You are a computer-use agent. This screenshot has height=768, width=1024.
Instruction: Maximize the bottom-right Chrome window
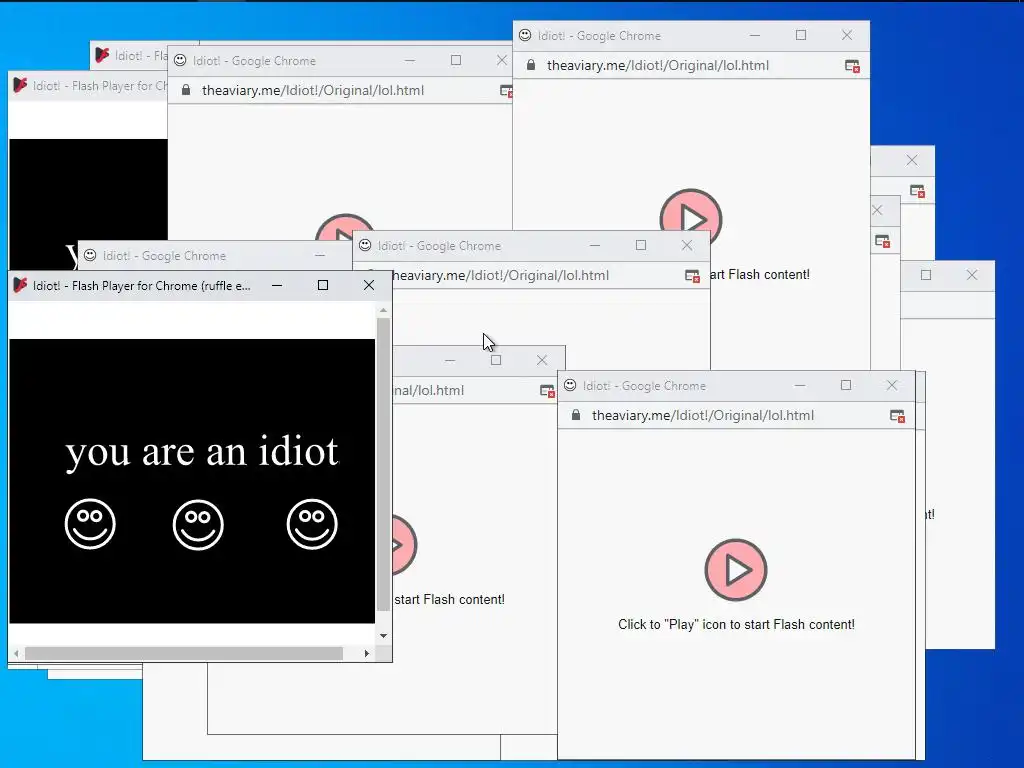tap(846, 385)
